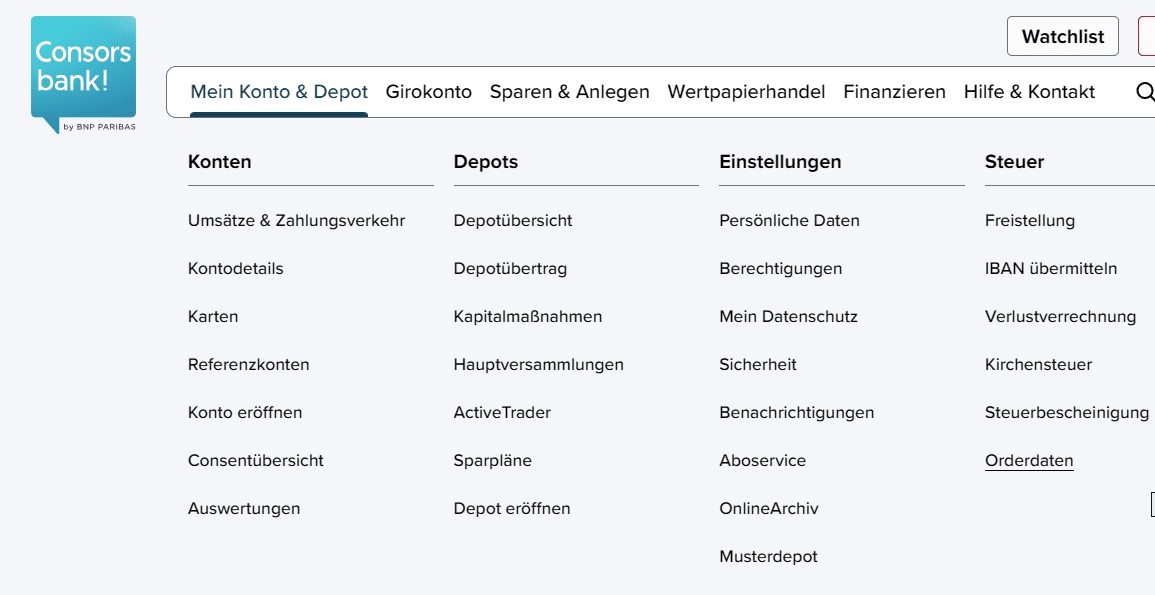Switch to Wertpapierhandel navigation tab
1155x595 pixels.
coord(746,92)
